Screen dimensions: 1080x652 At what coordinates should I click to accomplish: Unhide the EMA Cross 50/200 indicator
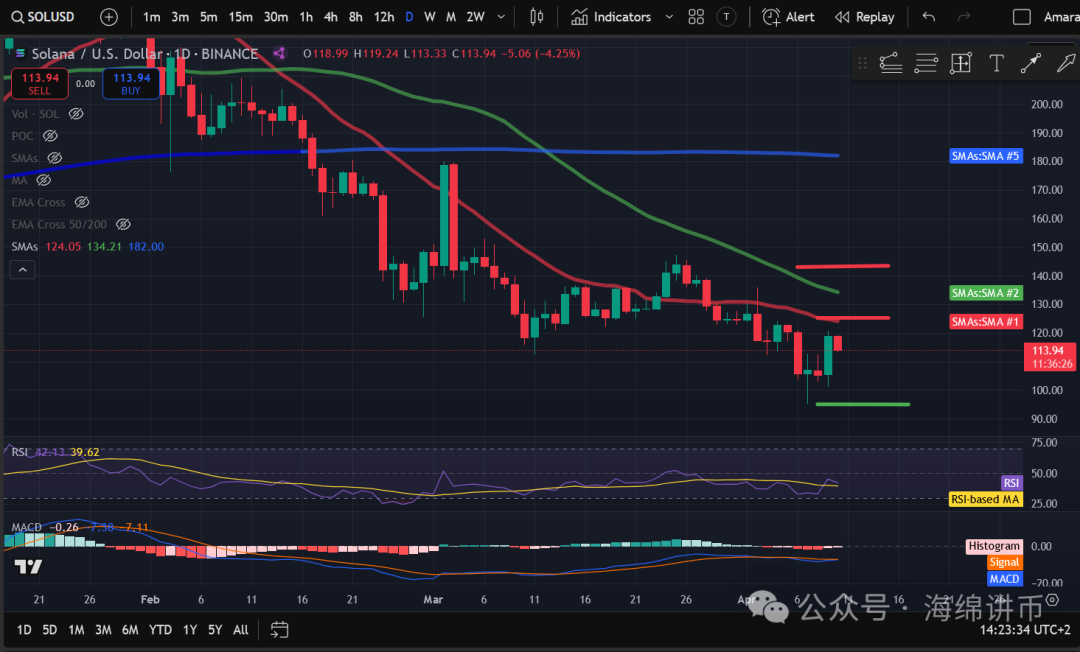coord(123,224)
